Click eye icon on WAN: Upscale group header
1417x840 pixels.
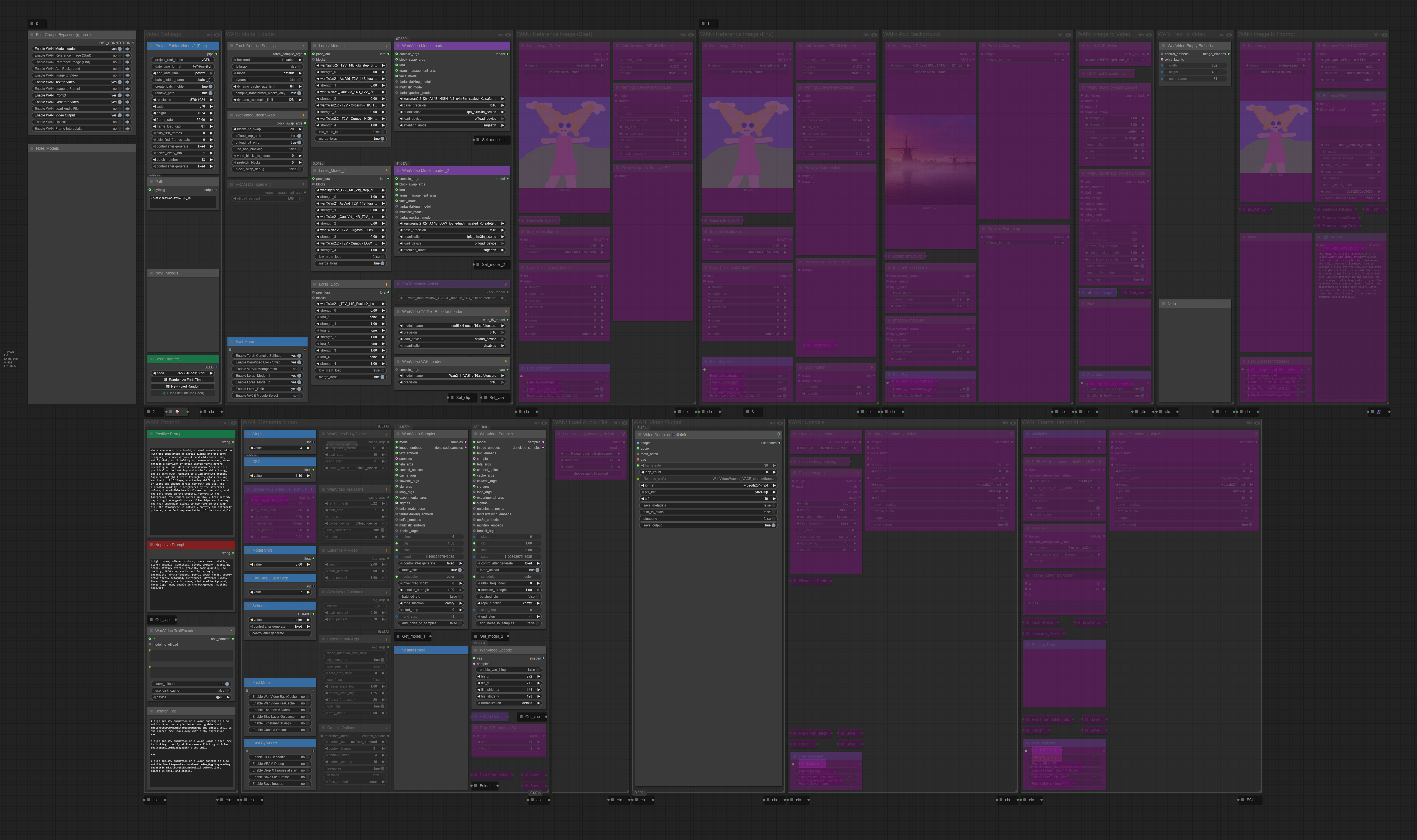click(1013, 423)
